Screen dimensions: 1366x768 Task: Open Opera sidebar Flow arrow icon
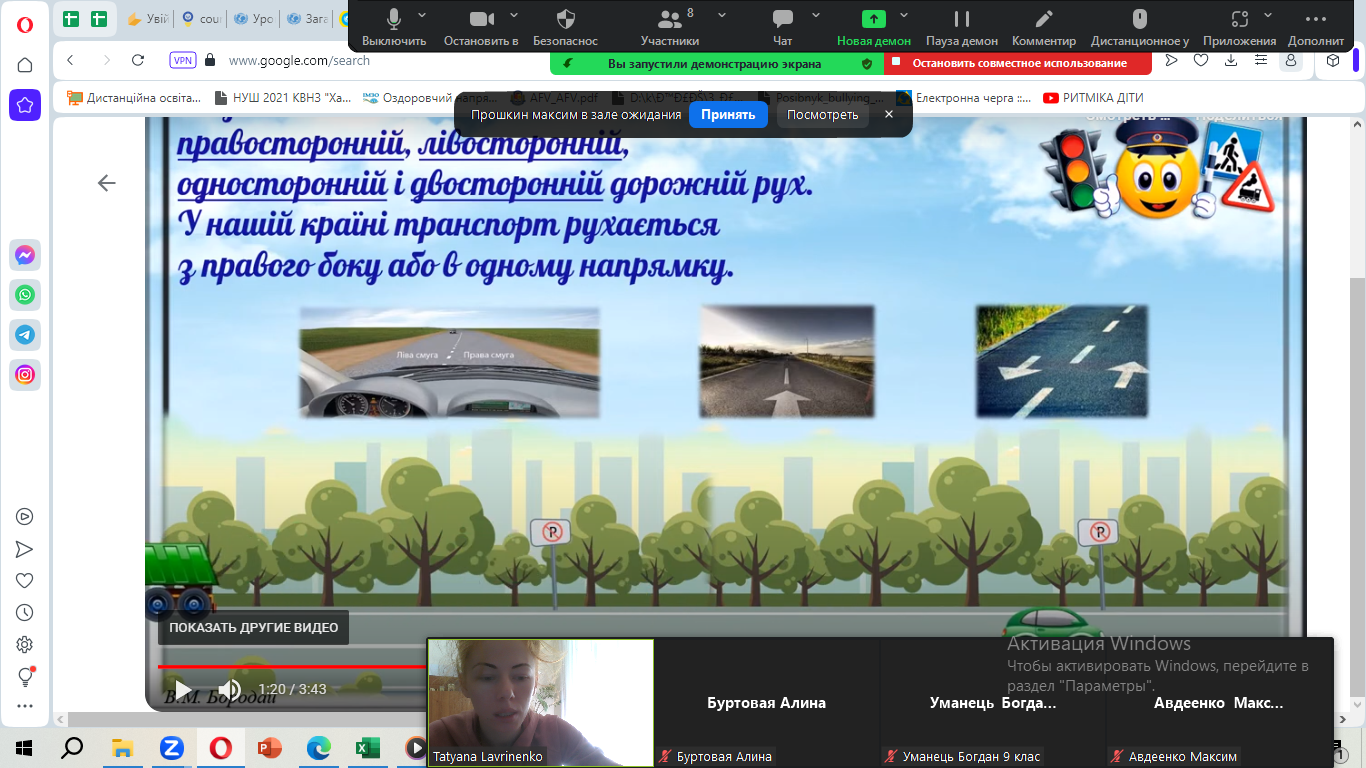(25, 549)
